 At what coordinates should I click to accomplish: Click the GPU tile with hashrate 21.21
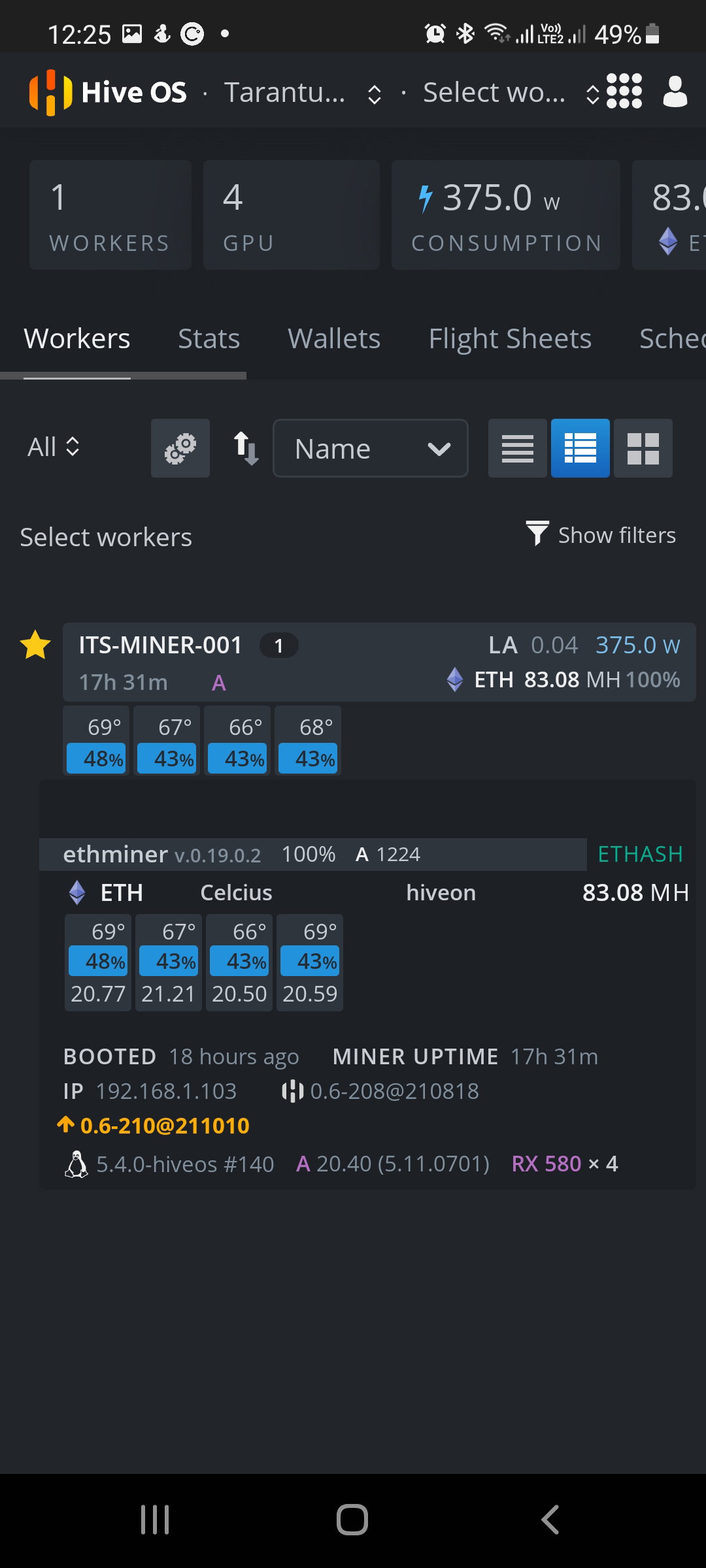[x=169, y=963]
